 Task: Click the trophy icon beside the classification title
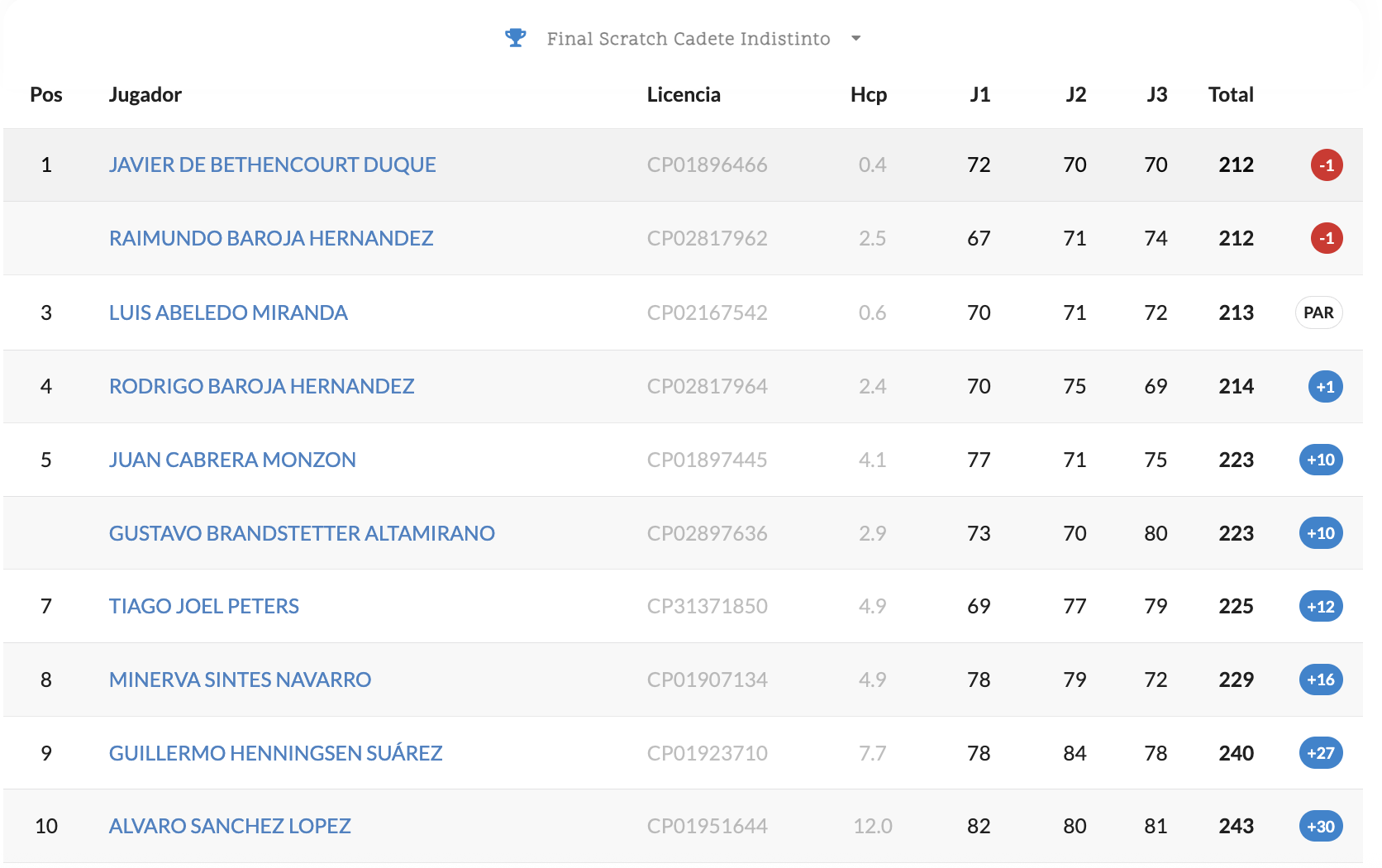click(x=515, y=38)
